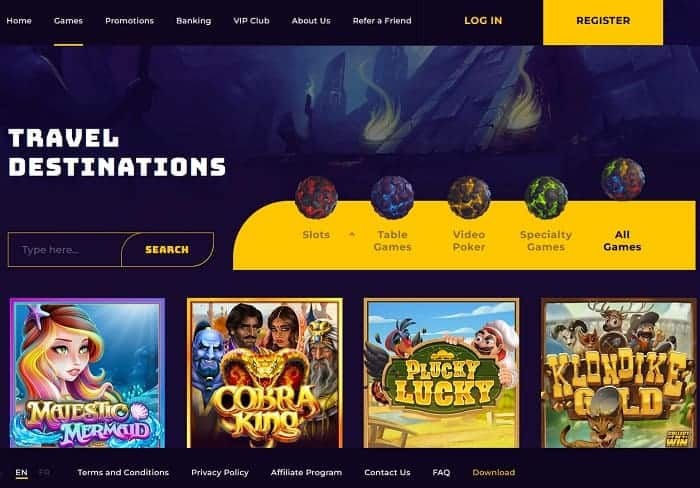Screen dimensions: 700x488
Task: Click the Download link in footer
Action: pos(493,472)
